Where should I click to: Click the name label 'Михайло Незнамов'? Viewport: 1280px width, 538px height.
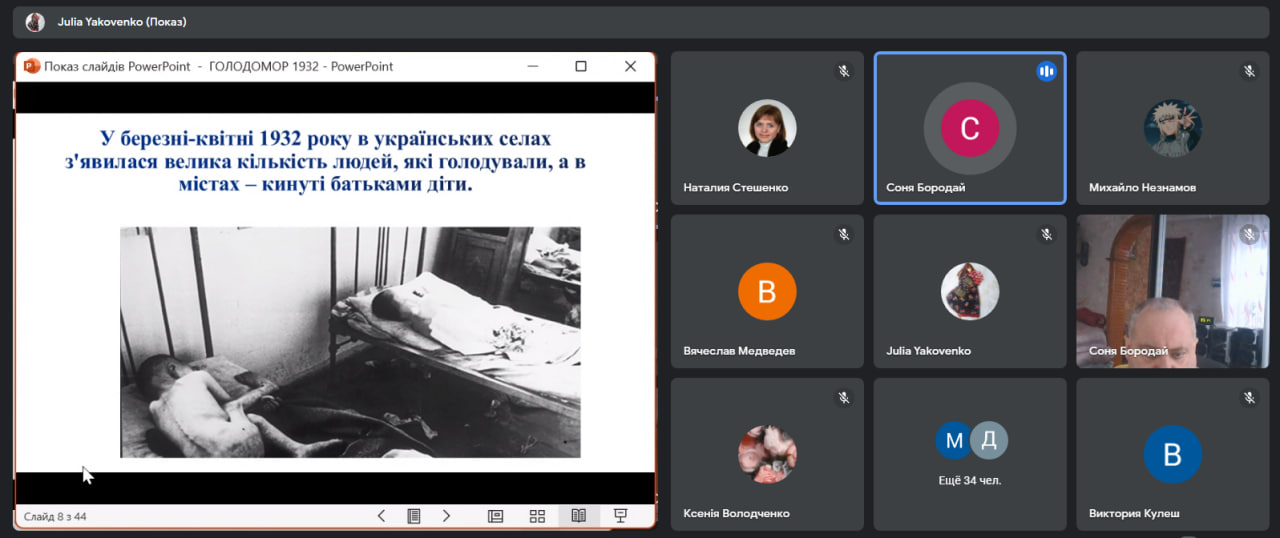pyautogui.click(x=1142, y=187)
